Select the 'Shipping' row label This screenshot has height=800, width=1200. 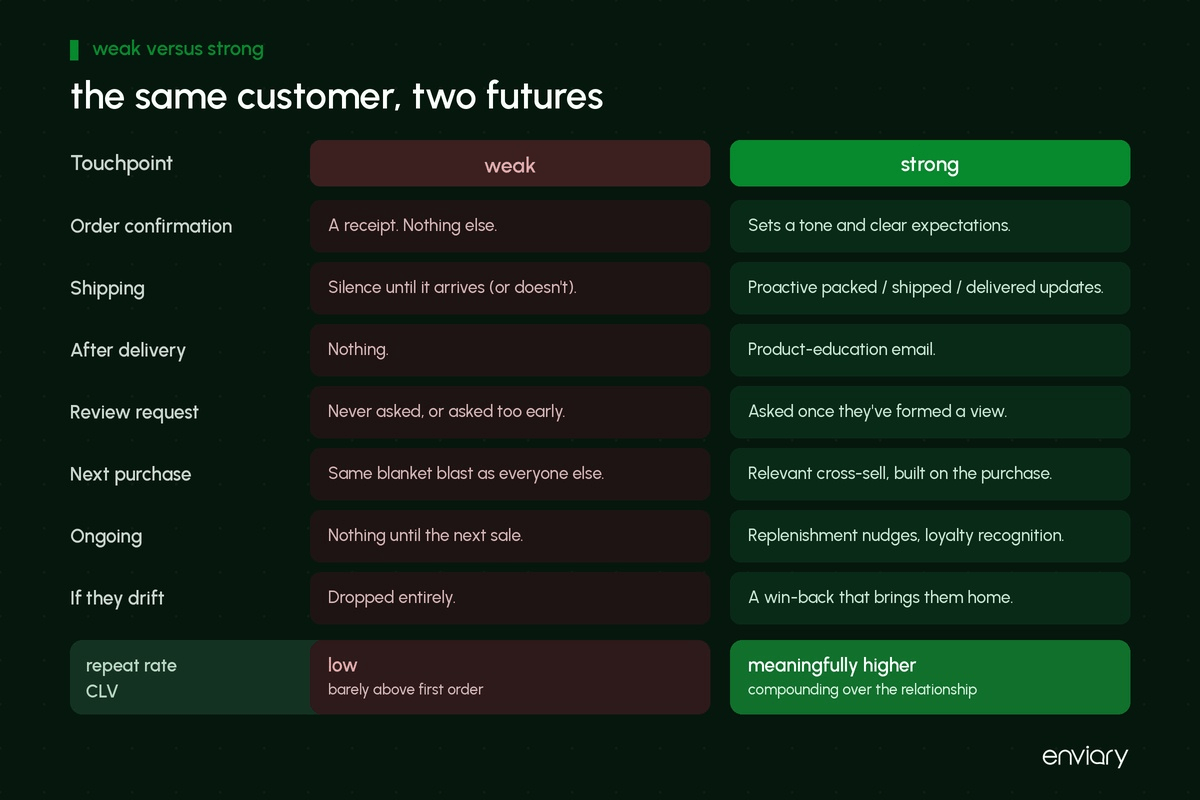pos(107,288)
